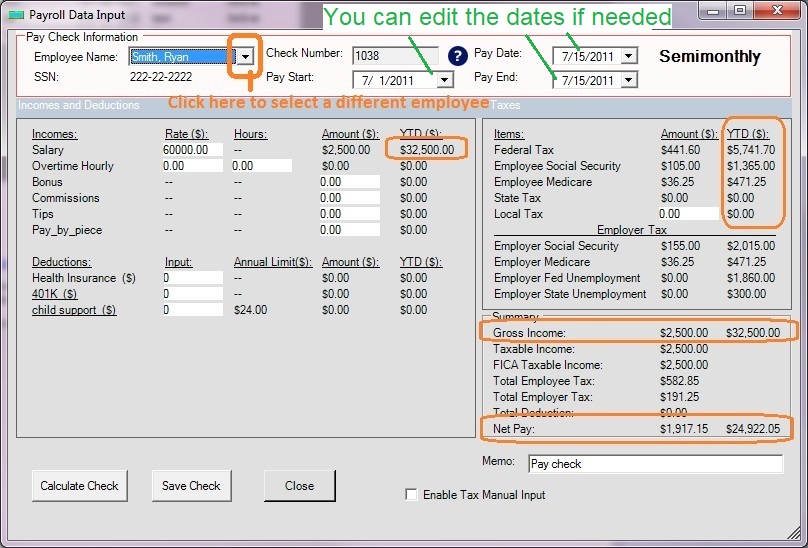Select the Overtime Hourly rate field
Screen dimensions: 808x548
tap(192, 166)
